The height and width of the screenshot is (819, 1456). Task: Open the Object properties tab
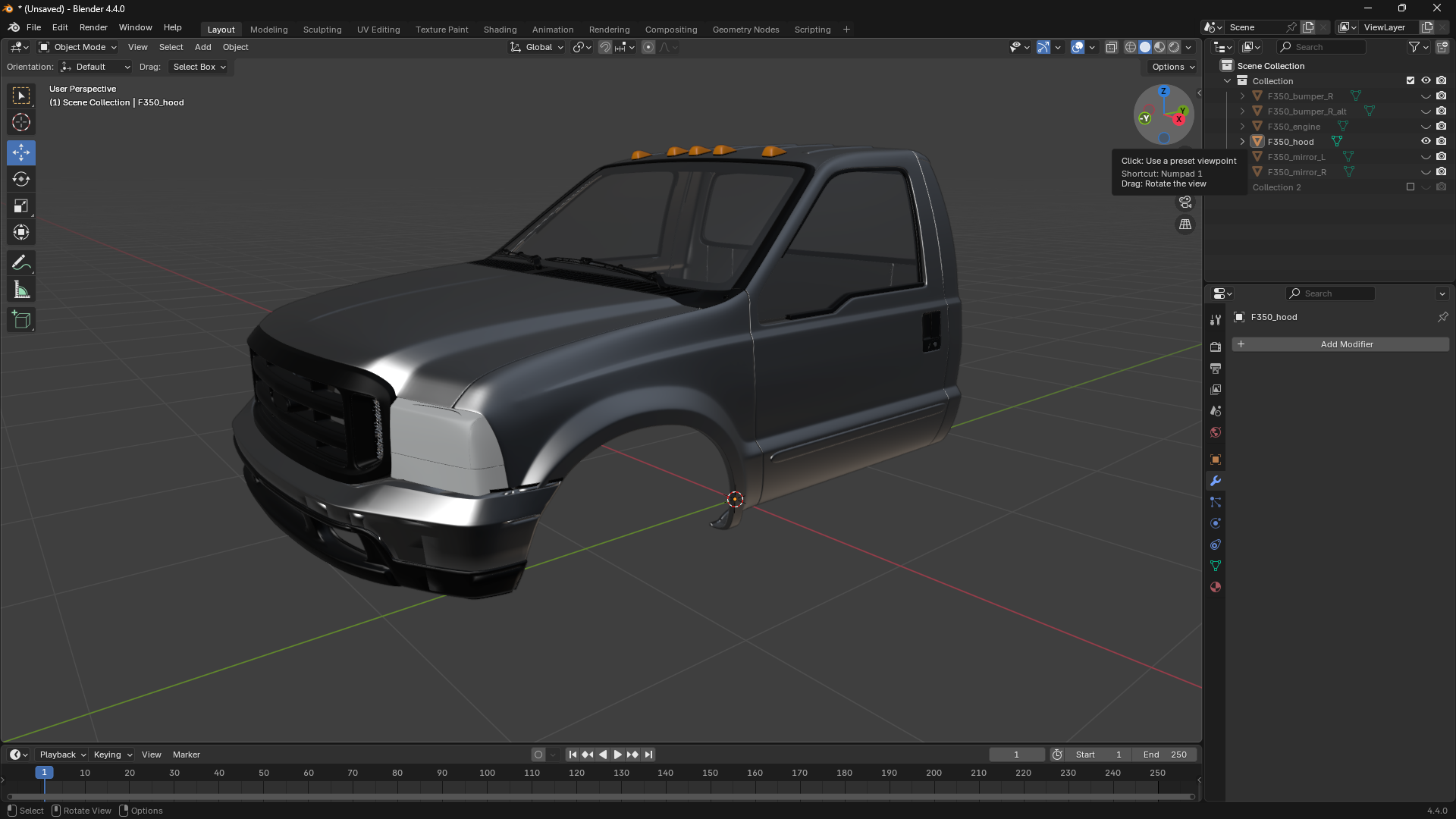pos(1216,460)
